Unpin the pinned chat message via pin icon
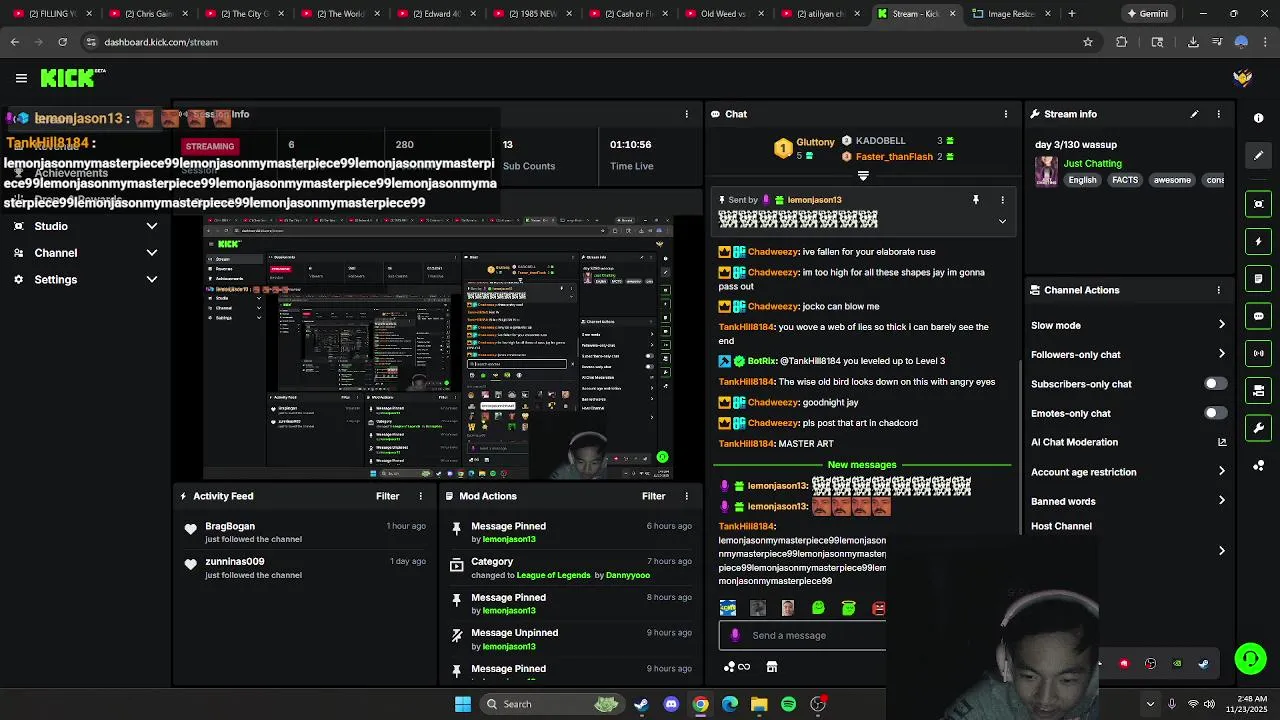 click(x=976, y=200)
